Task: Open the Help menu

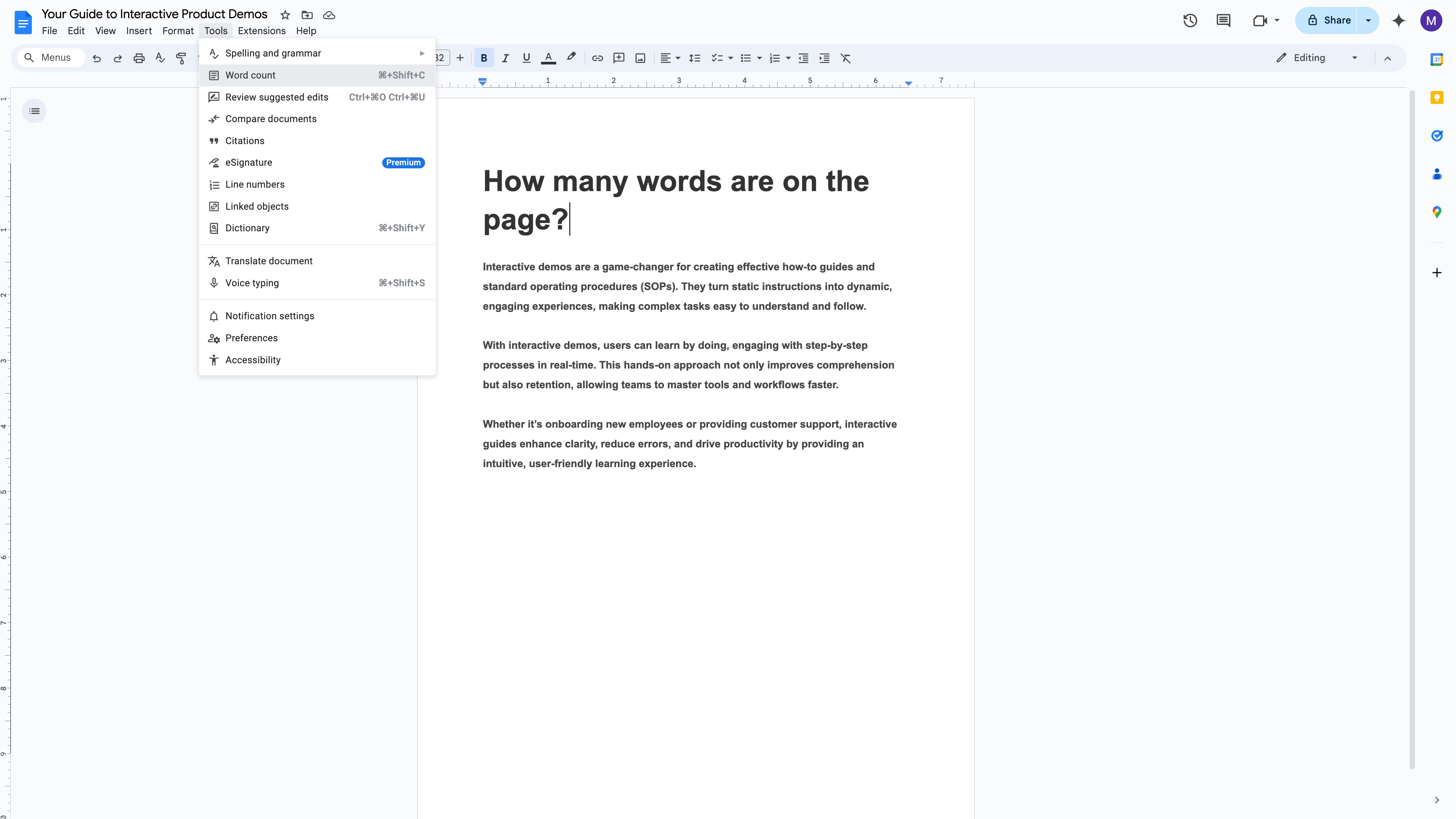Action: 306,31
